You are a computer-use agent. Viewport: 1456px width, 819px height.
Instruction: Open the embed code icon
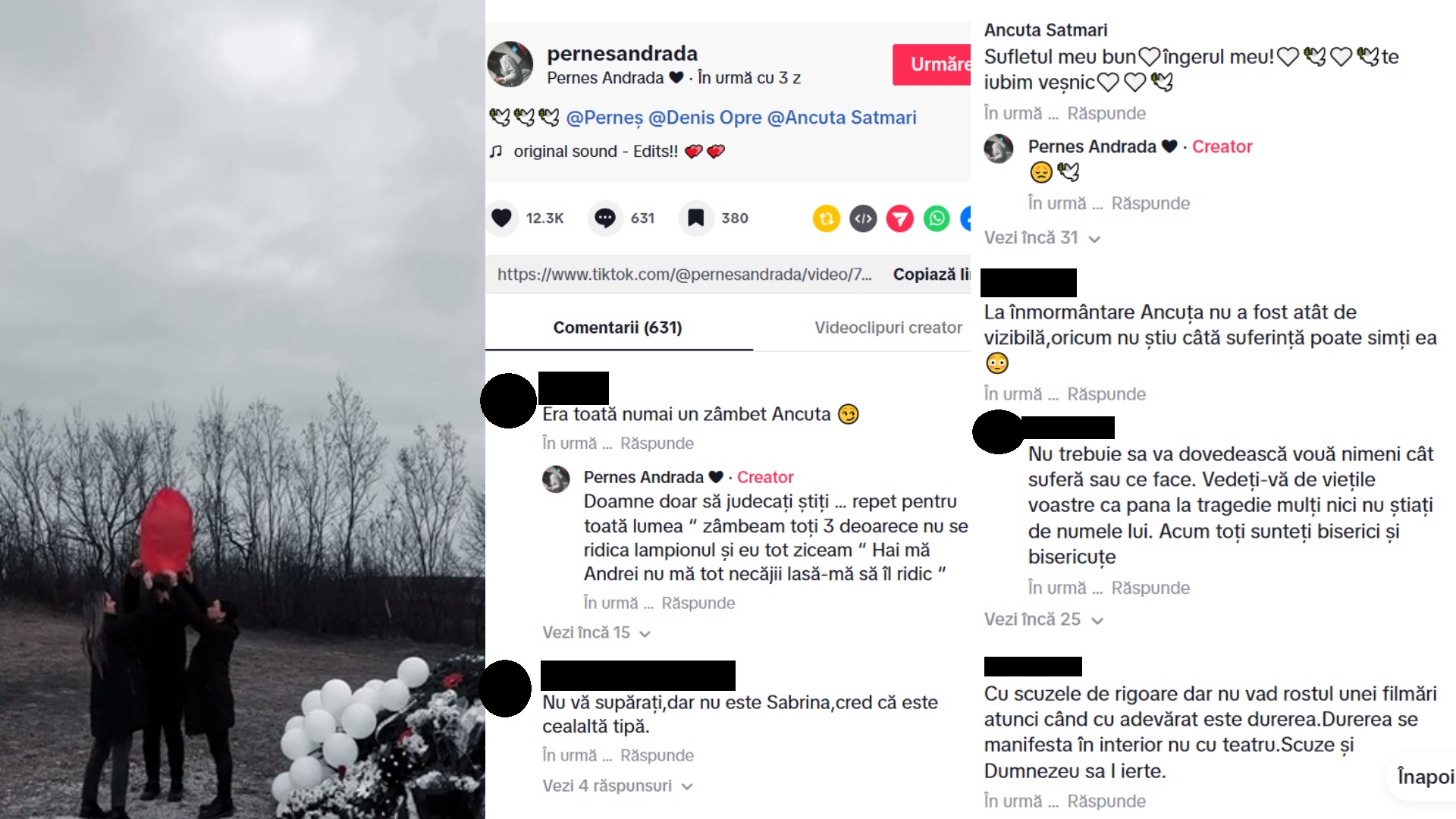[863, 218]
